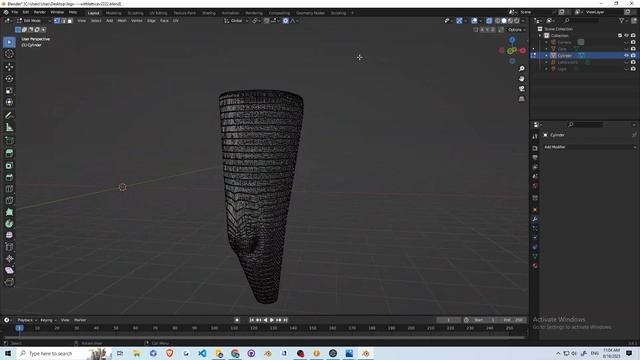Activate the Bevel tool
This screenshot has width=640, height=360.
click(x=9, y=177)
